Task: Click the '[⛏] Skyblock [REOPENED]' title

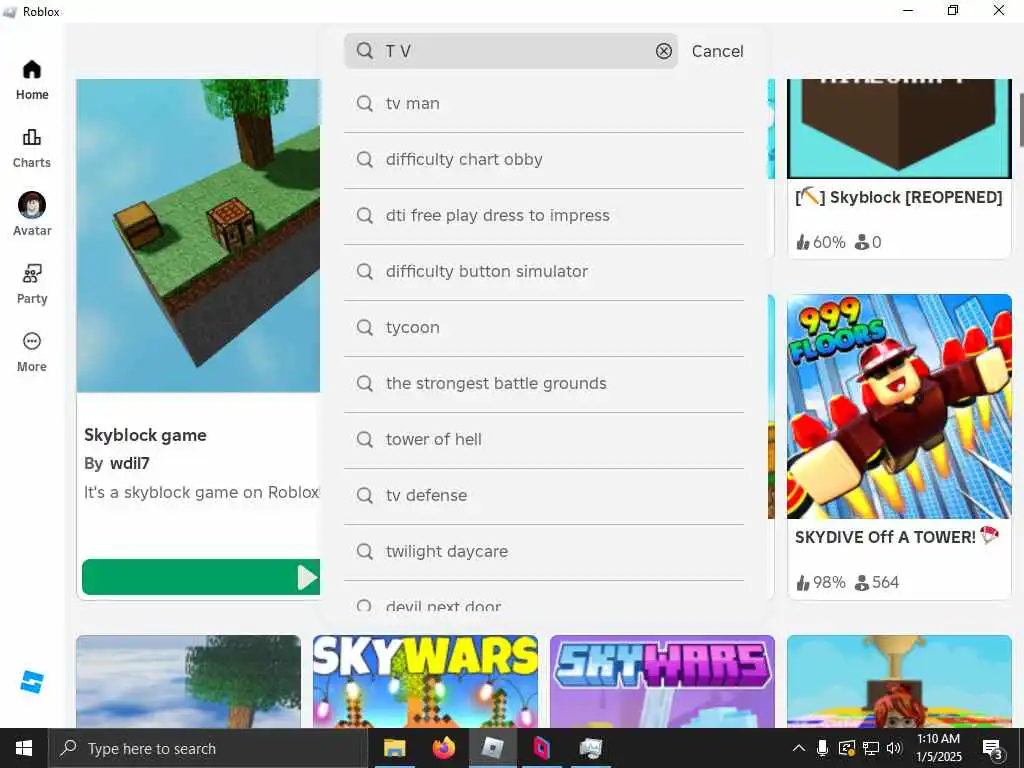Action: [x=899, y=197]
